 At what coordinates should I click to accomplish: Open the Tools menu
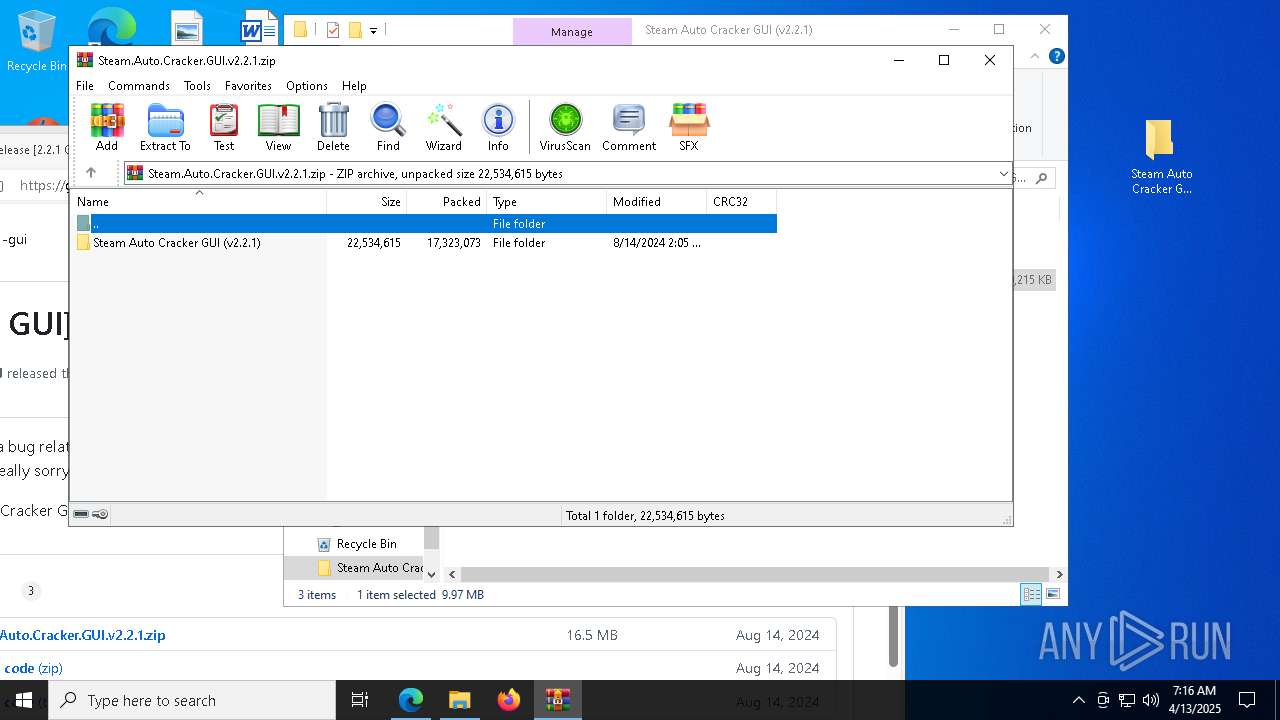coord(197,86)
